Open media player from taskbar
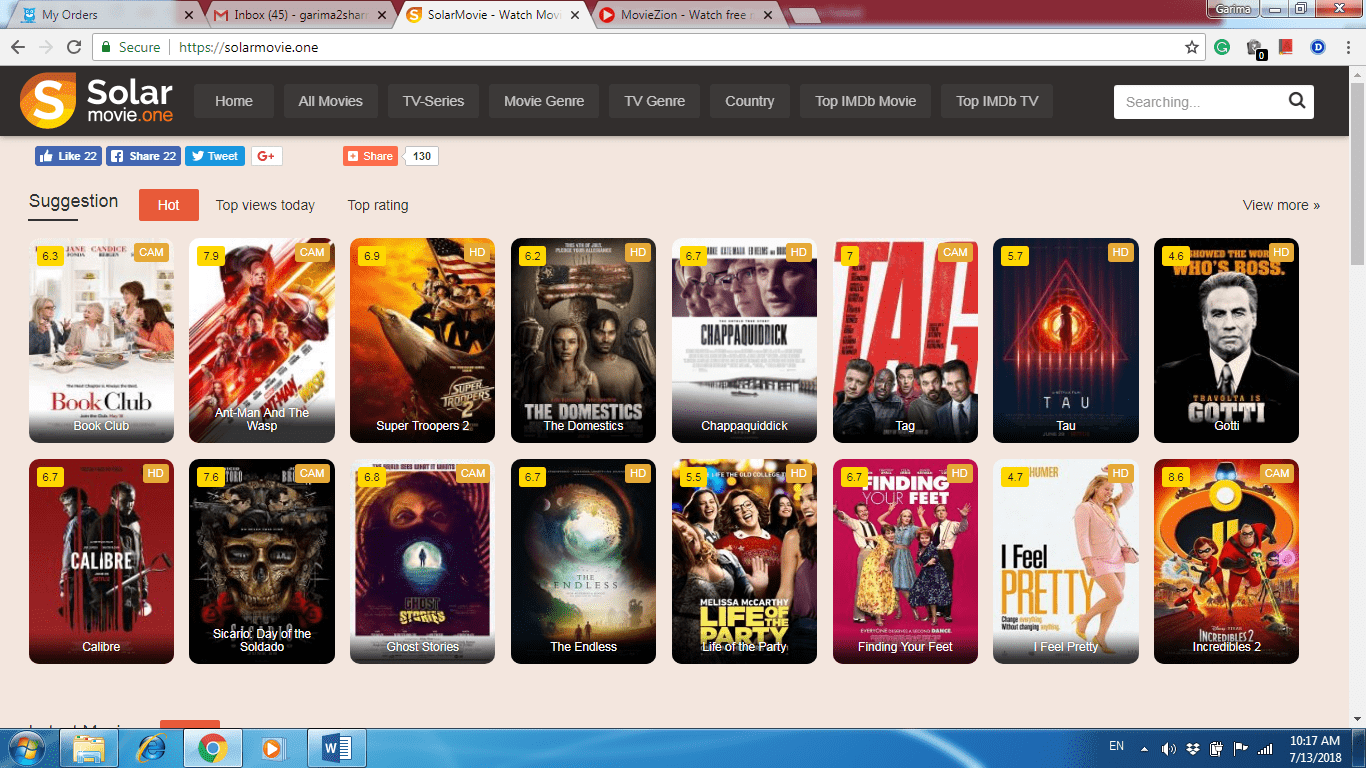This screenshot has height=768, width=1366. pos(271,748)
